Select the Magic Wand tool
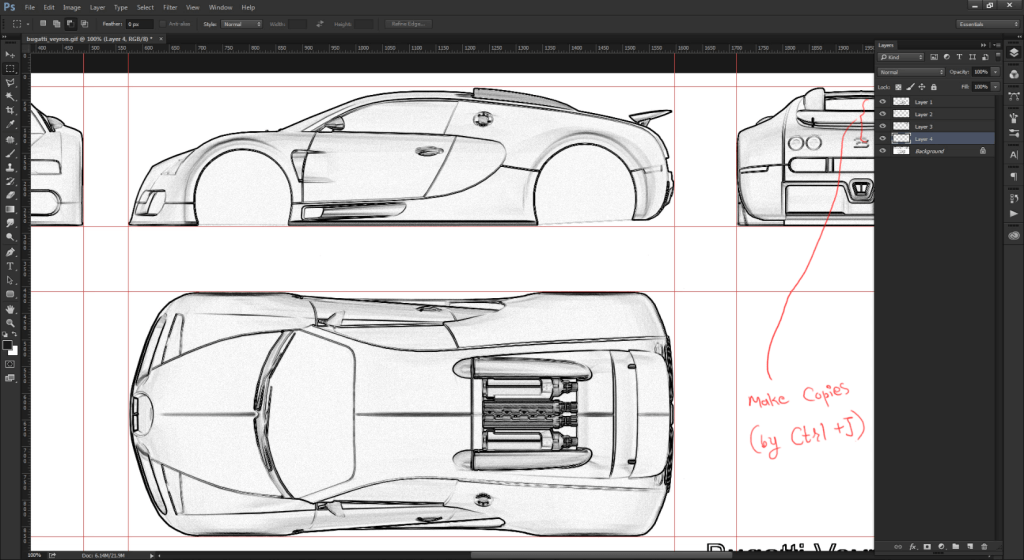 click(x=10, y=97)
